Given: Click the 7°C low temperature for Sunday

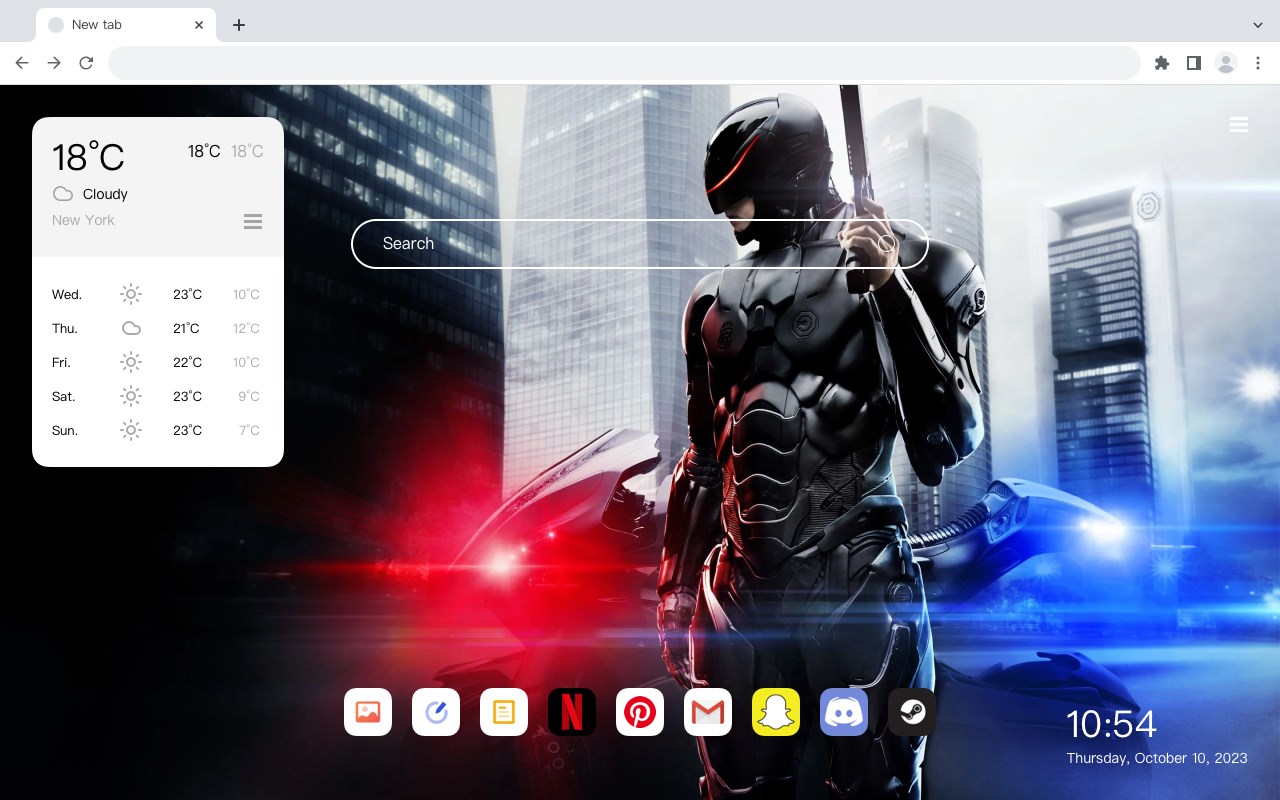Looking at the screenshot, I should point(249,430).
